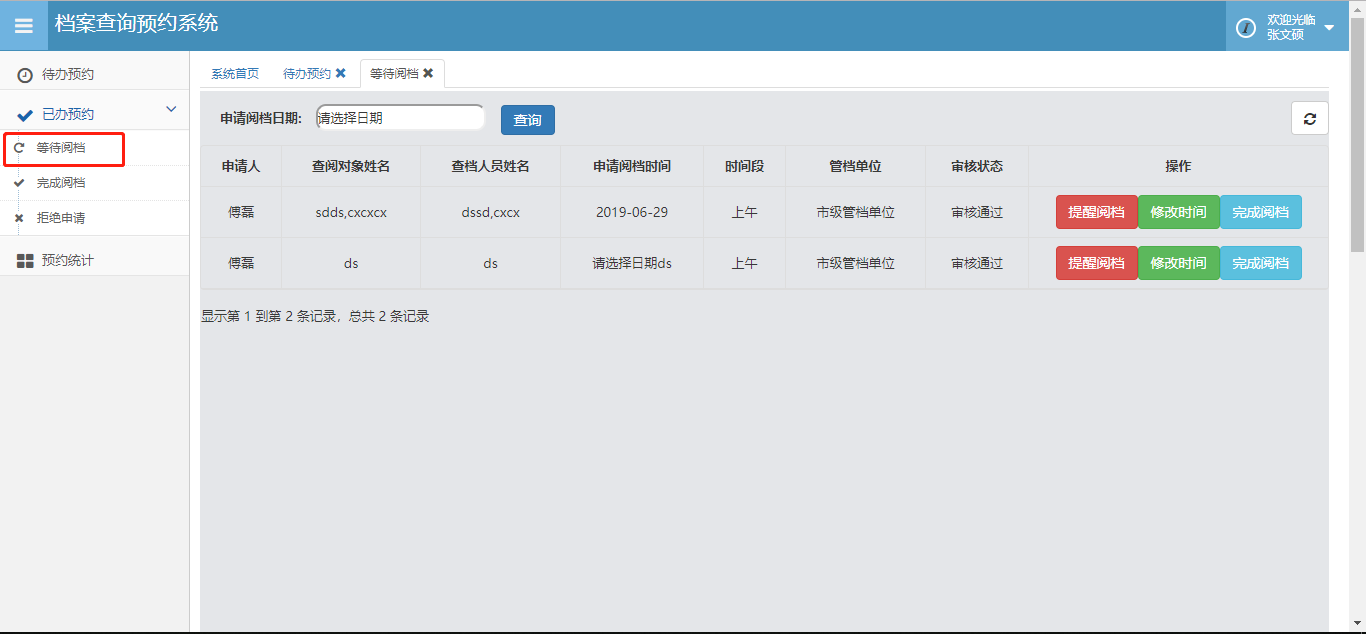Open 待办预约 in the sidebar
Screen dimensions: 1366x634
[68, 75]
